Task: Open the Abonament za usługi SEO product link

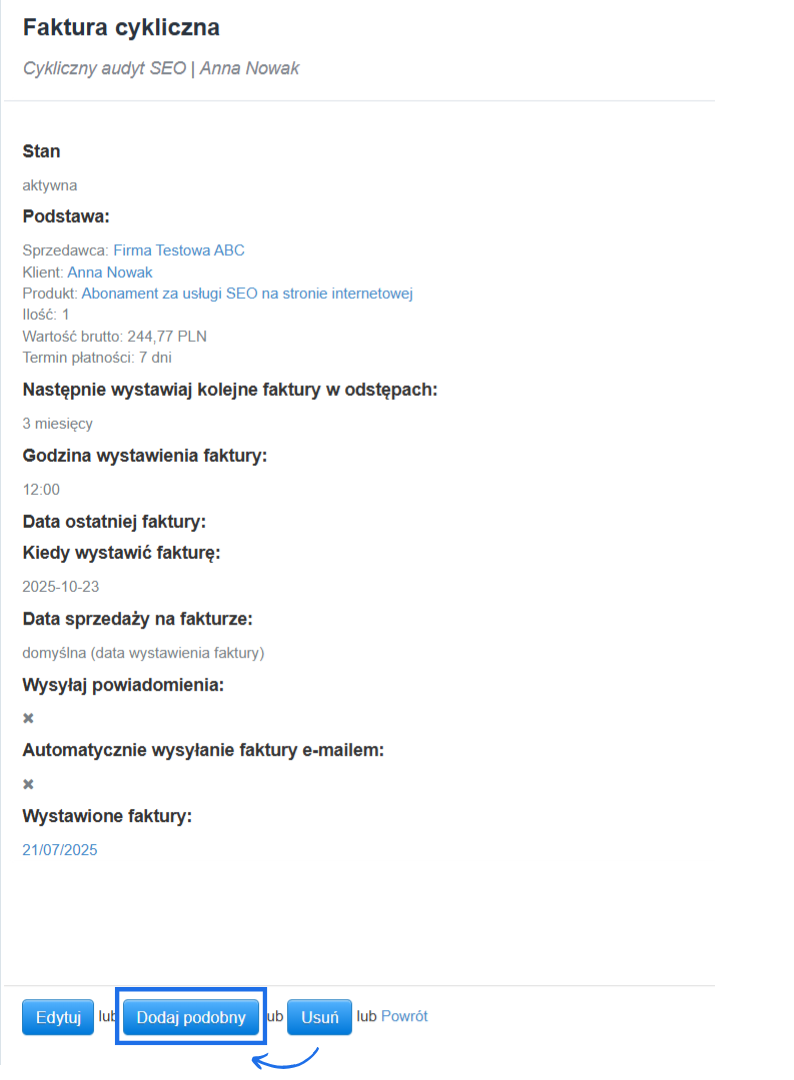Action: (247, 293)
